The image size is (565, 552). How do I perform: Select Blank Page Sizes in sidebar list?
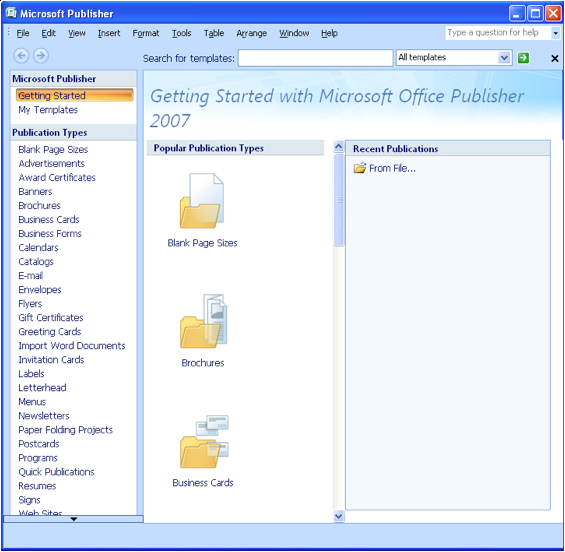coord(53,149)
